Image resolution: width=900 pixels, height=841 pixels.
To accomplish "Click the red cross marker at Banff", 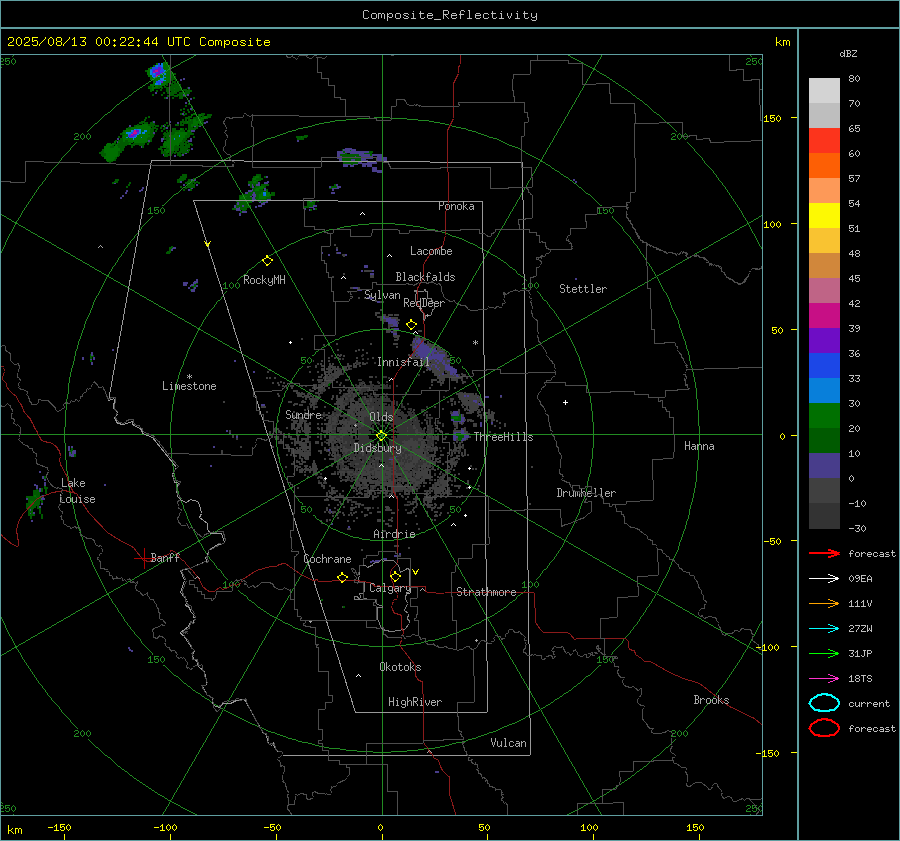I will click(x=143, y=558).
